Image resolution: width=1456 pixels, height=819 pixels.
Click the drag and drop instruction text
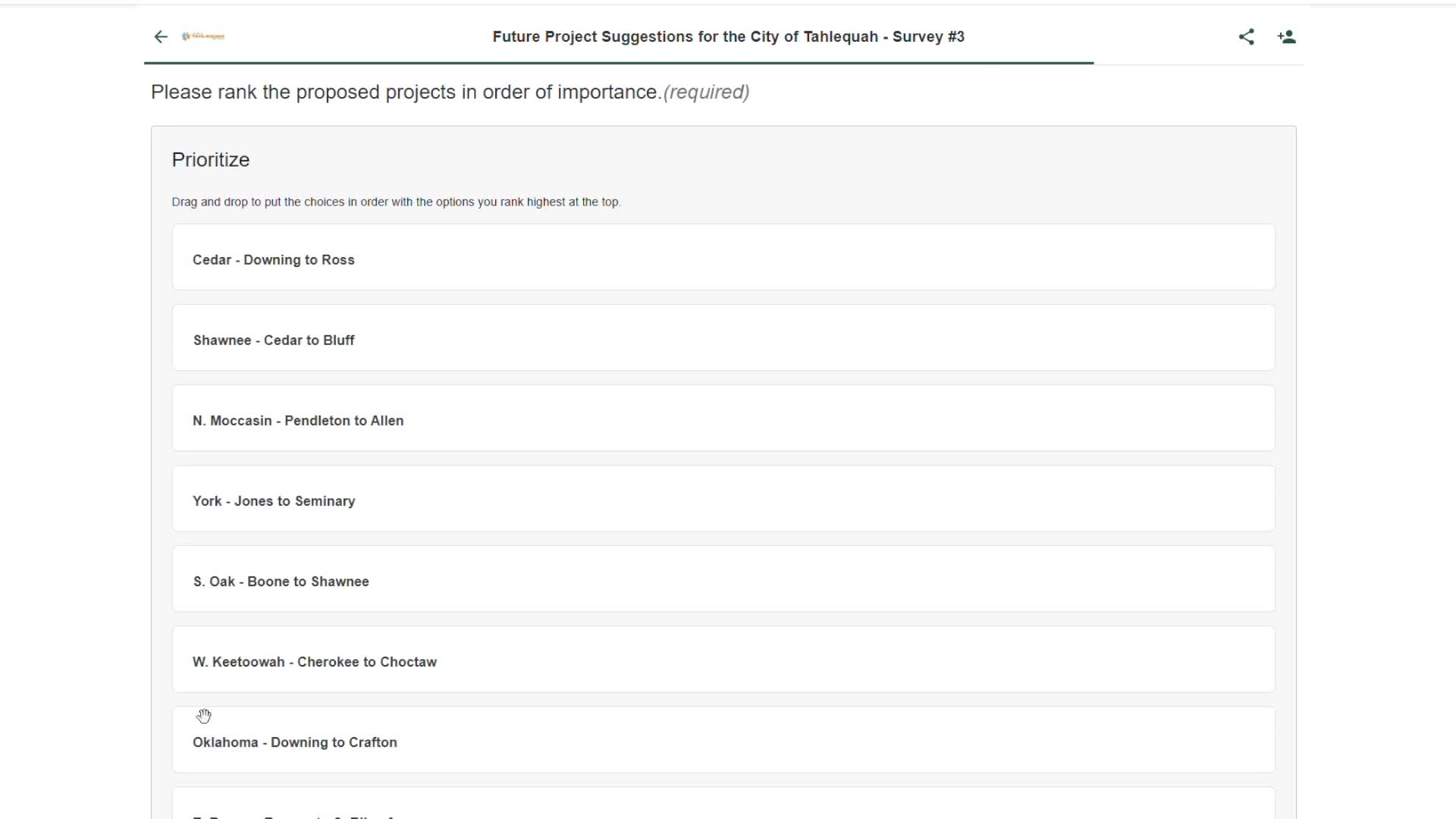pyautogui.click(x=396, y=202)
